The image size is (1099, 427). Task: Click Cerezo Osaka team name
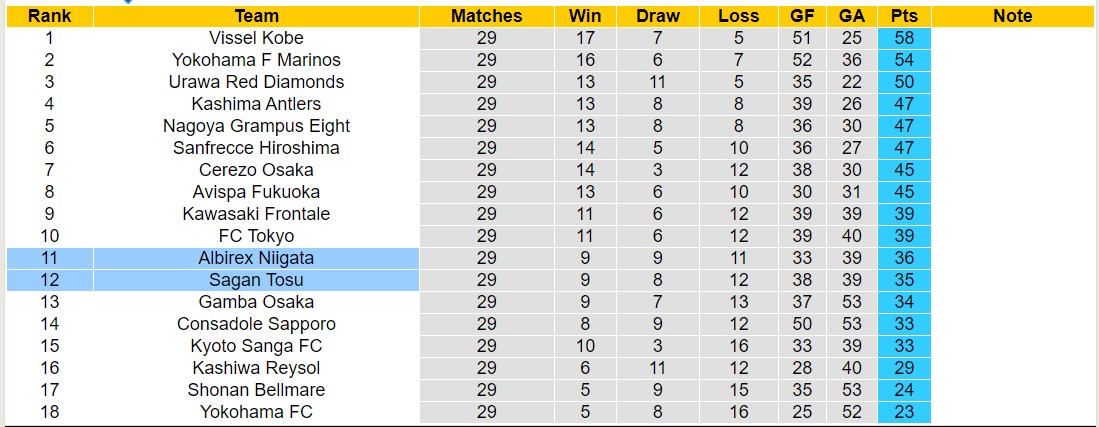[257, 170]
